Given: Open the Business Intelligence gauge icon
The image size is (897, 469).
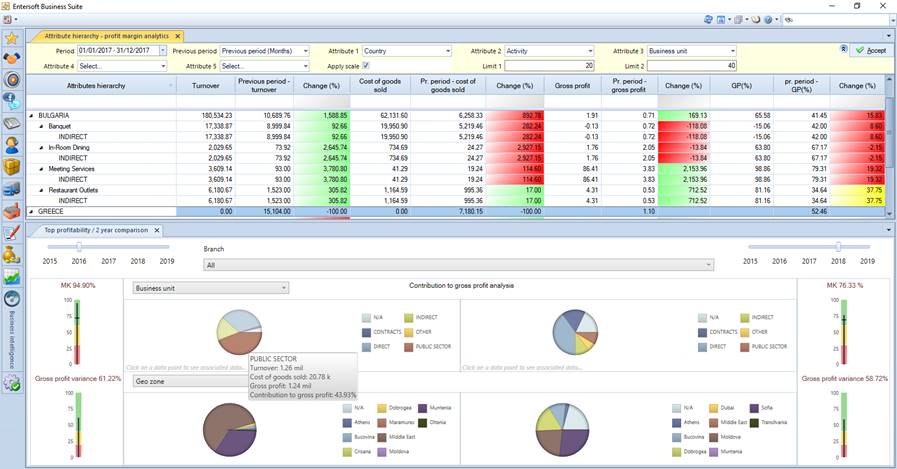Looking at the screenshot, I should [x=12, y=298].
